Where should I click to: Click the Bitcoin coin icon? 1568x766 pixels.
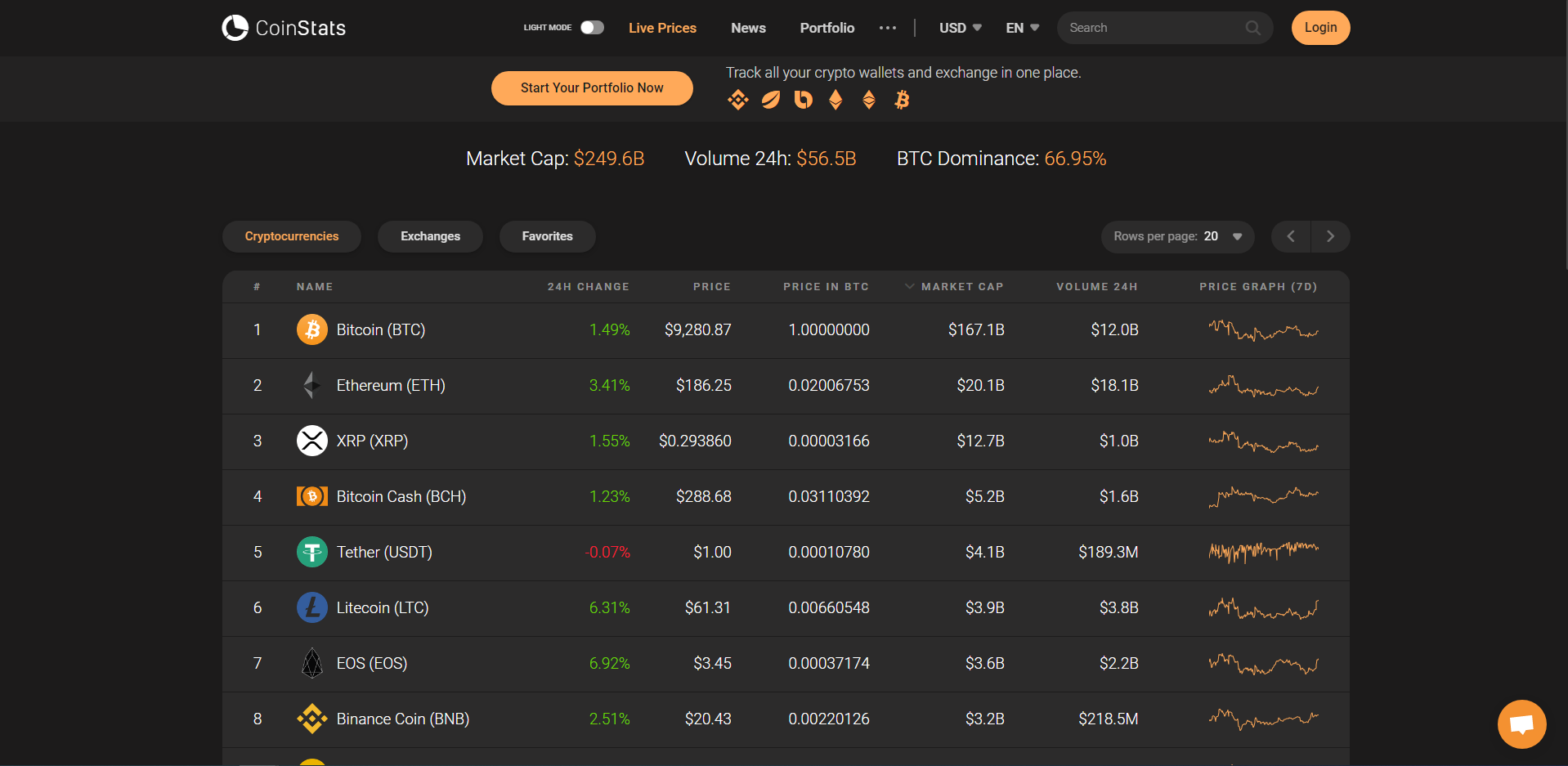(312, 329)
